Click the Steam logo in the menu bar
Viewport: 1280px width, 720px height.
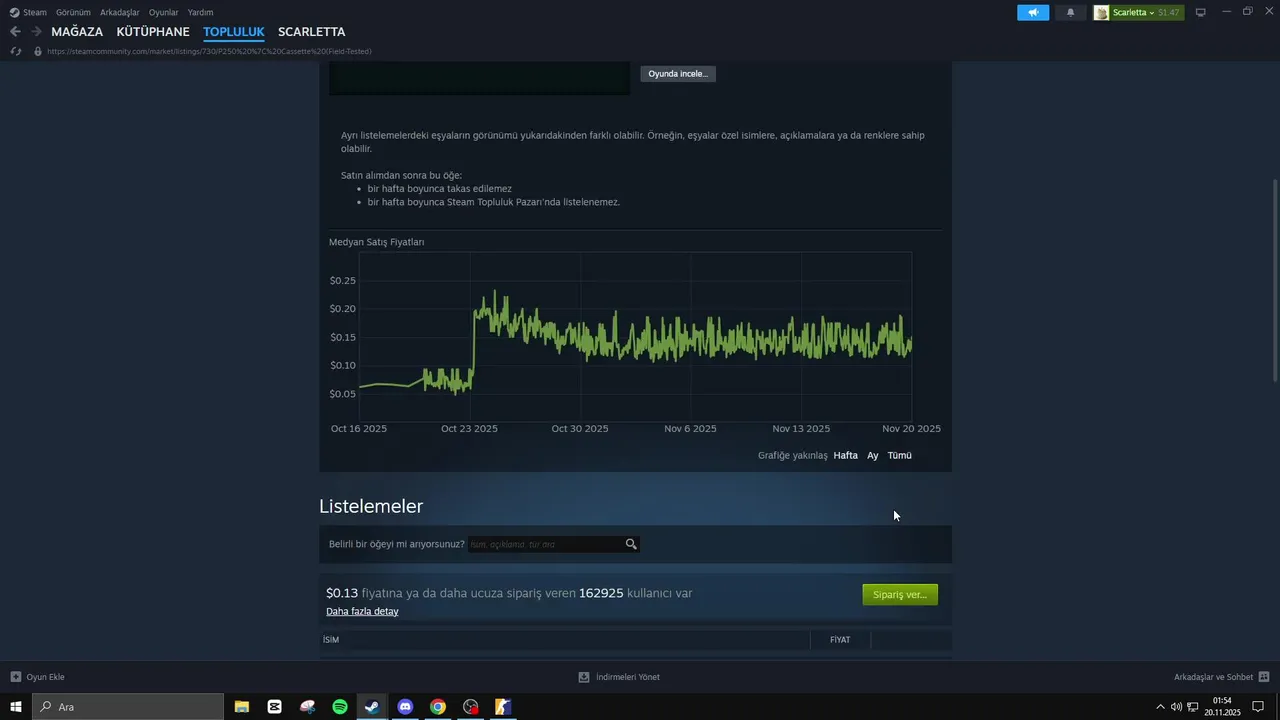coord(13,13)
